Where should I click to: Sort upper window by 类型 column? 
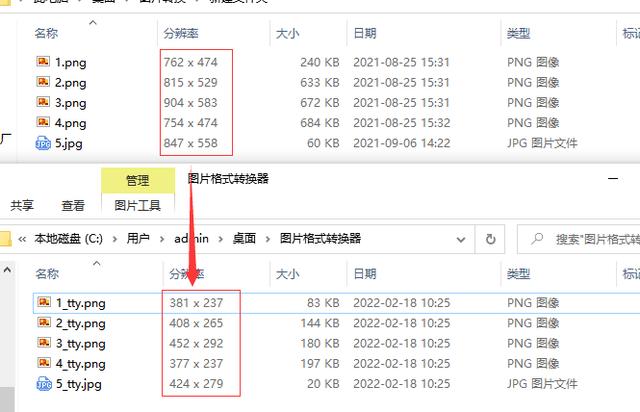518,33
